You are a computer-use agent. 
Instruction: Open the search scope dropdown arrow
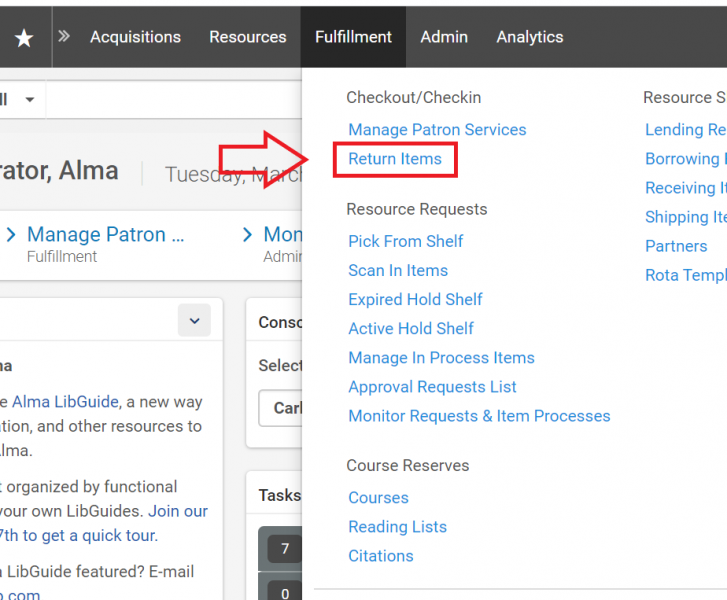(29, 100)
